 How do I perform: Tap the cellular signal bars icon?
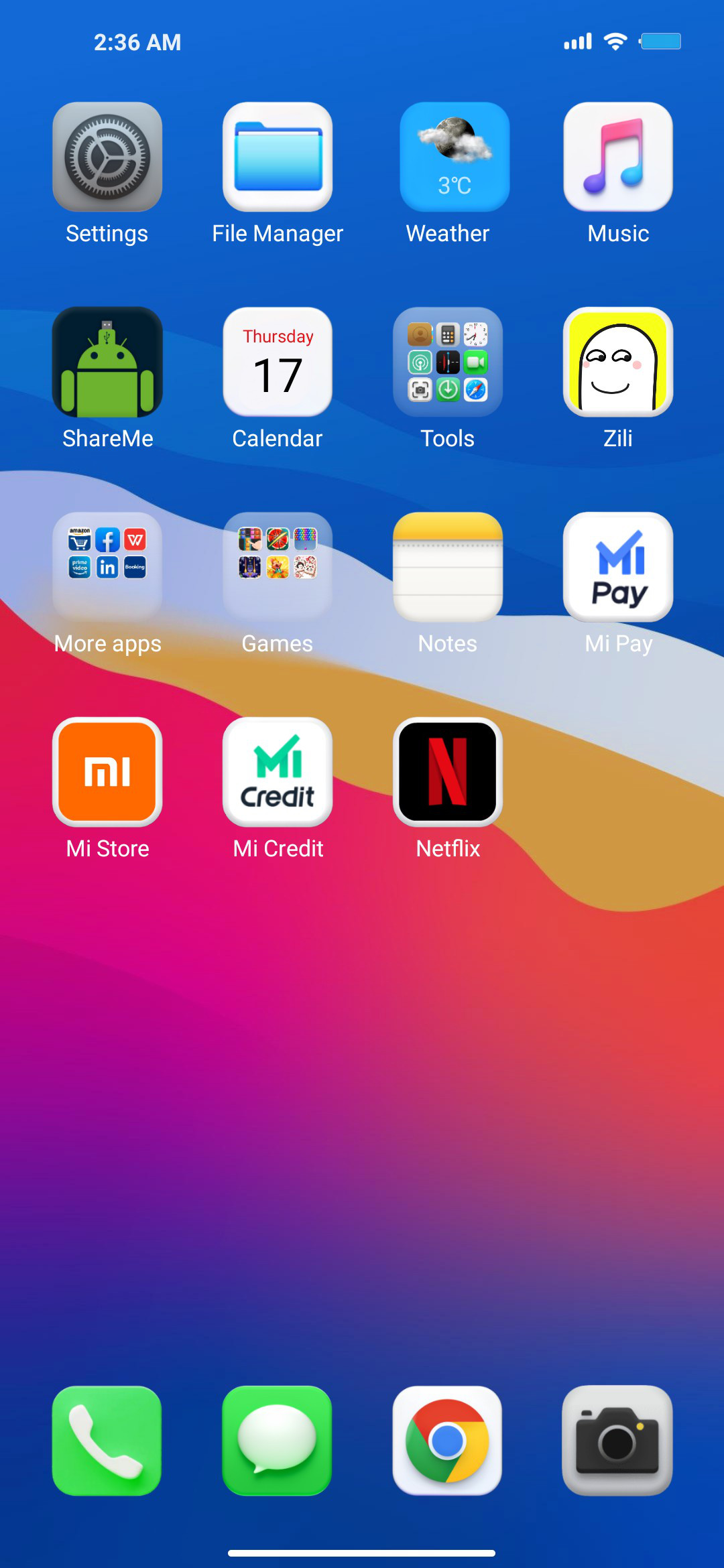pyautogui.click(x=578, y=42)
